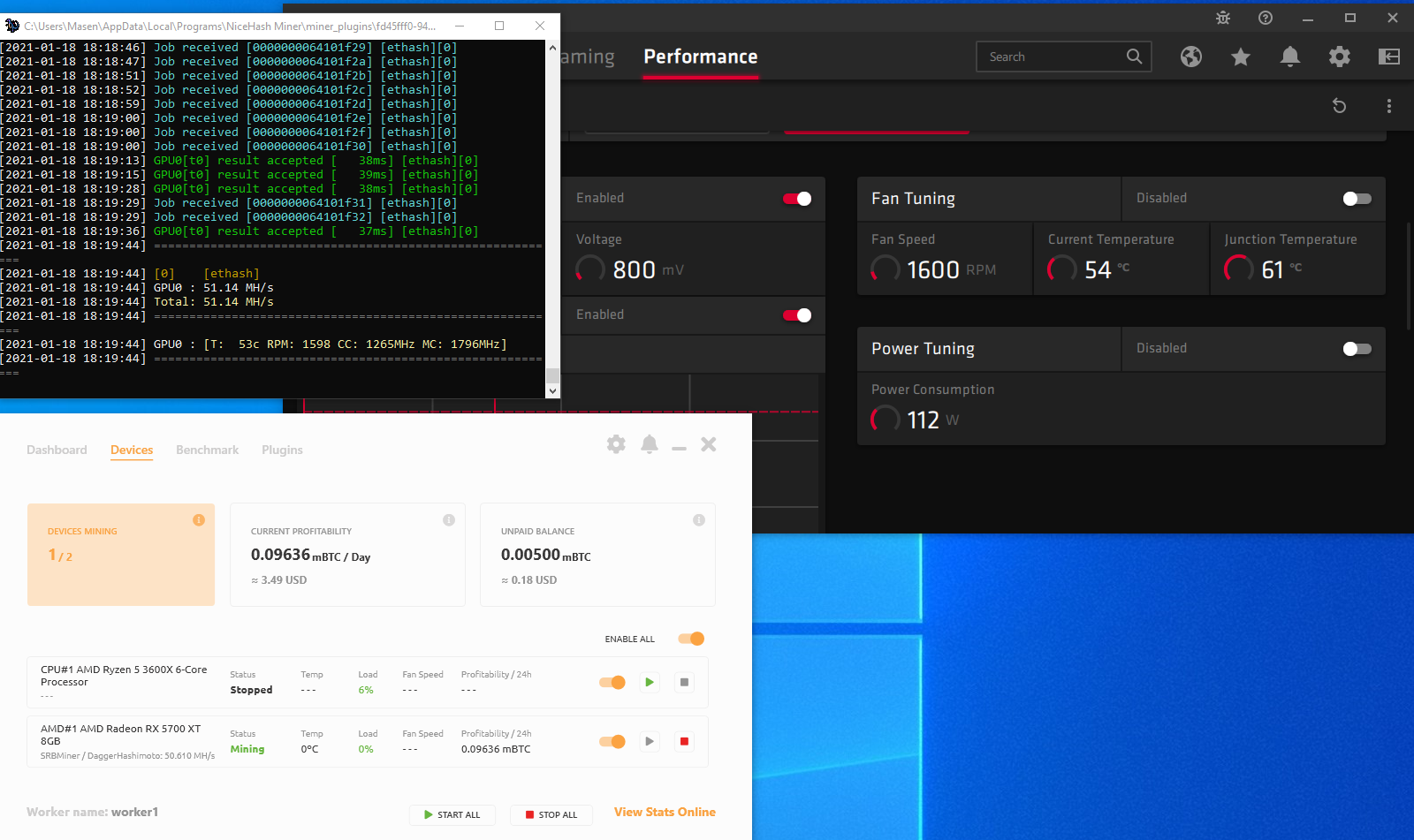Click the START ALL button

click(452, 814)
